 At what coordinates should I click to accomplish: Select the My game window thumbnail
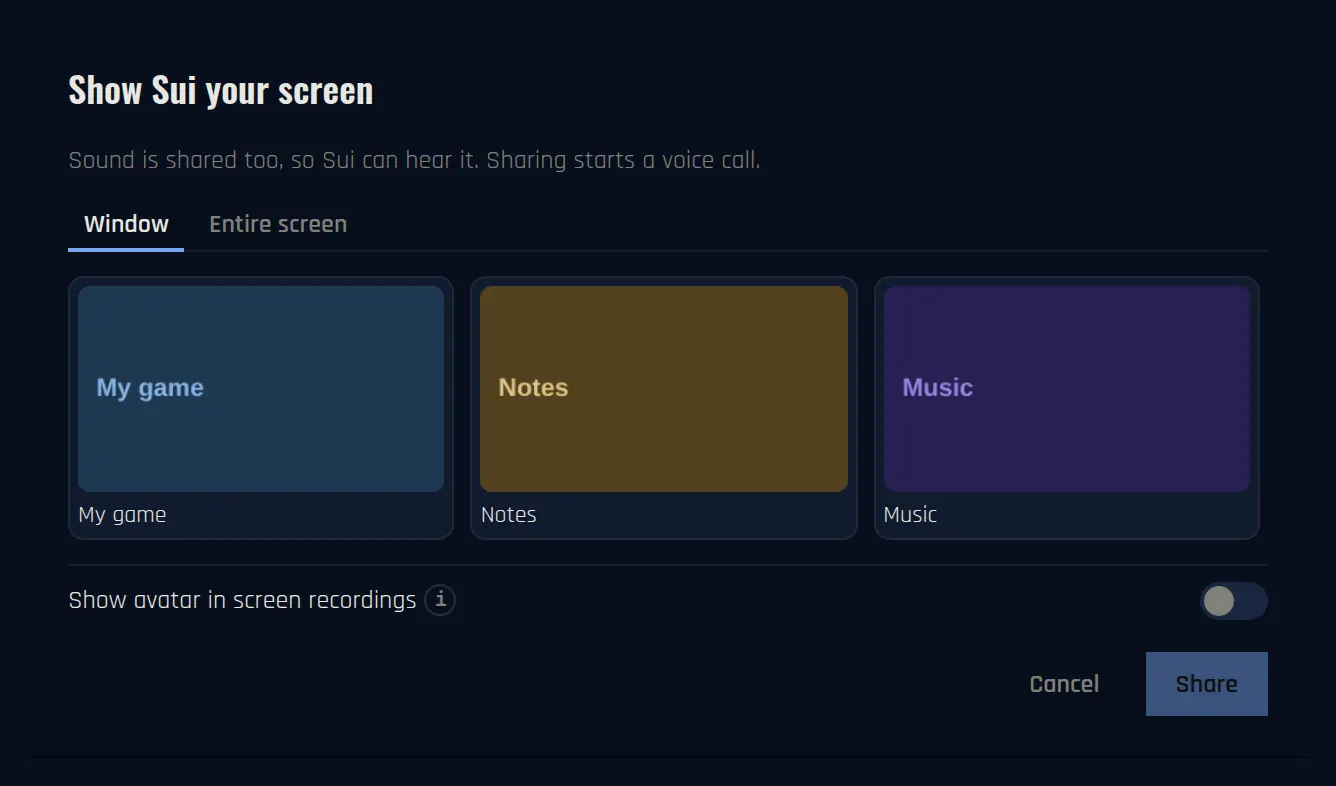point(261,389)
